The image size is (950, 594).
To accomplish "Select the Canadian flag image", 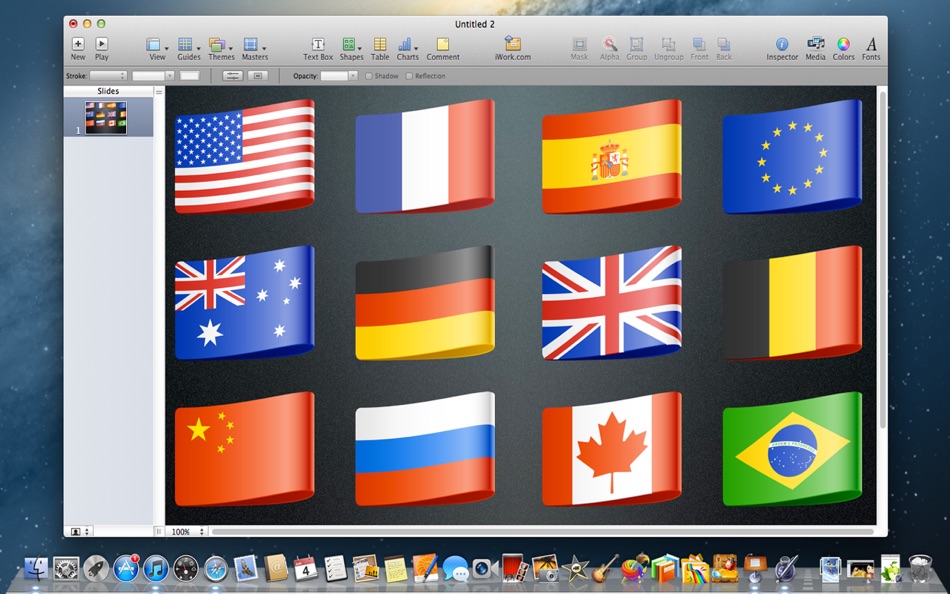I will (x=611, y=449).
